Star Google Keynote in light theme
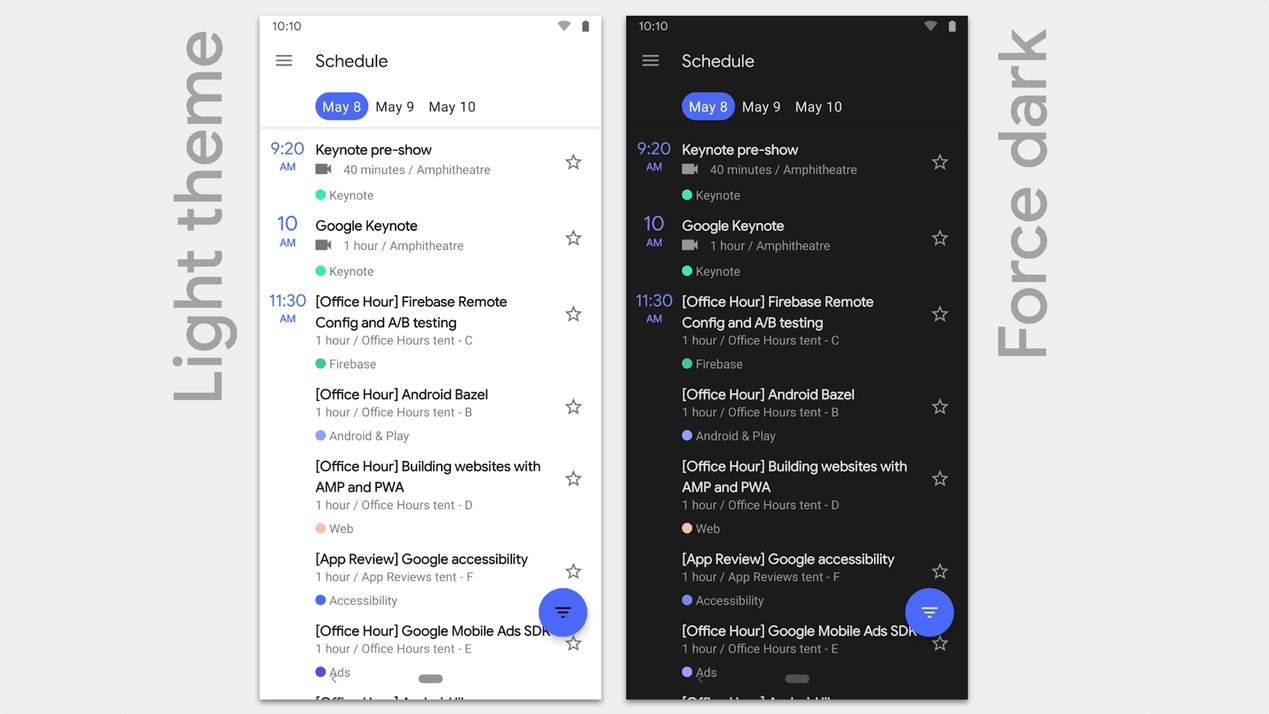The height and width of the screenshot is (714, 1269). click(x=573, y=238)
